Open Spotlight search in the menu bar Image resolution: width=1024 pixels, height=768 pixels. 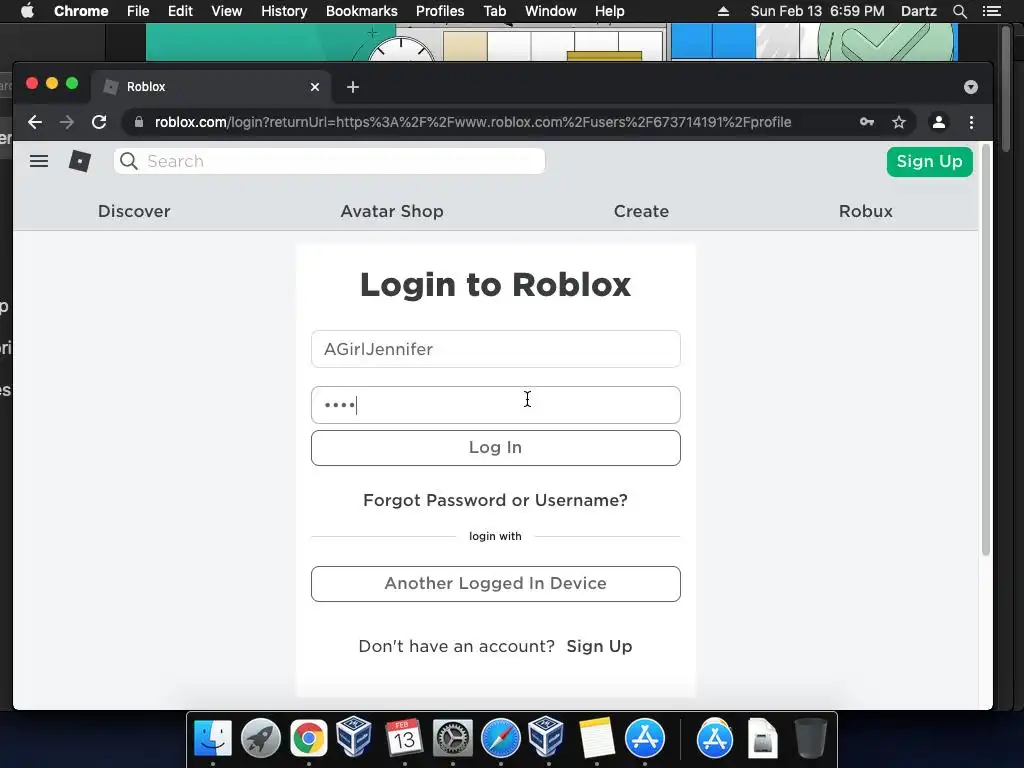[959, 11]
